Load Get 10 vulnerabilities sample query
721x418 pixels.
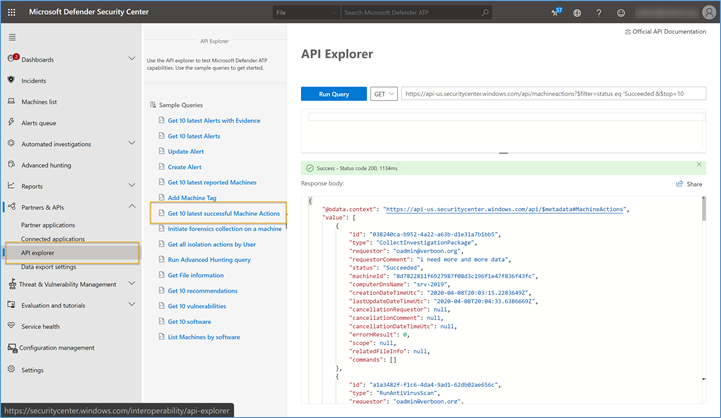point(197,306)
